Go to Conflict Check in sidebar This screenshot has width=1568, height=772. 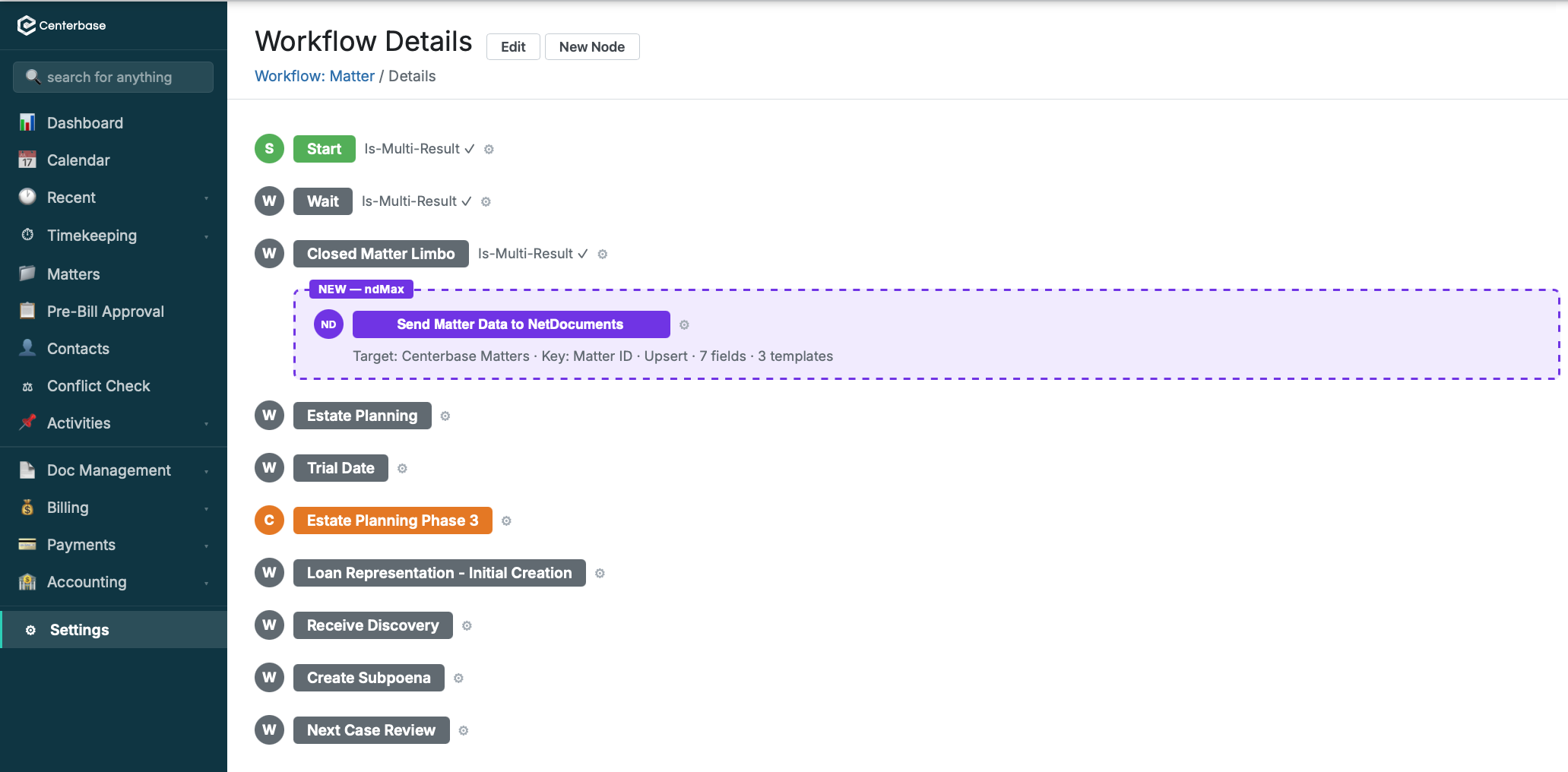point(98,386)
